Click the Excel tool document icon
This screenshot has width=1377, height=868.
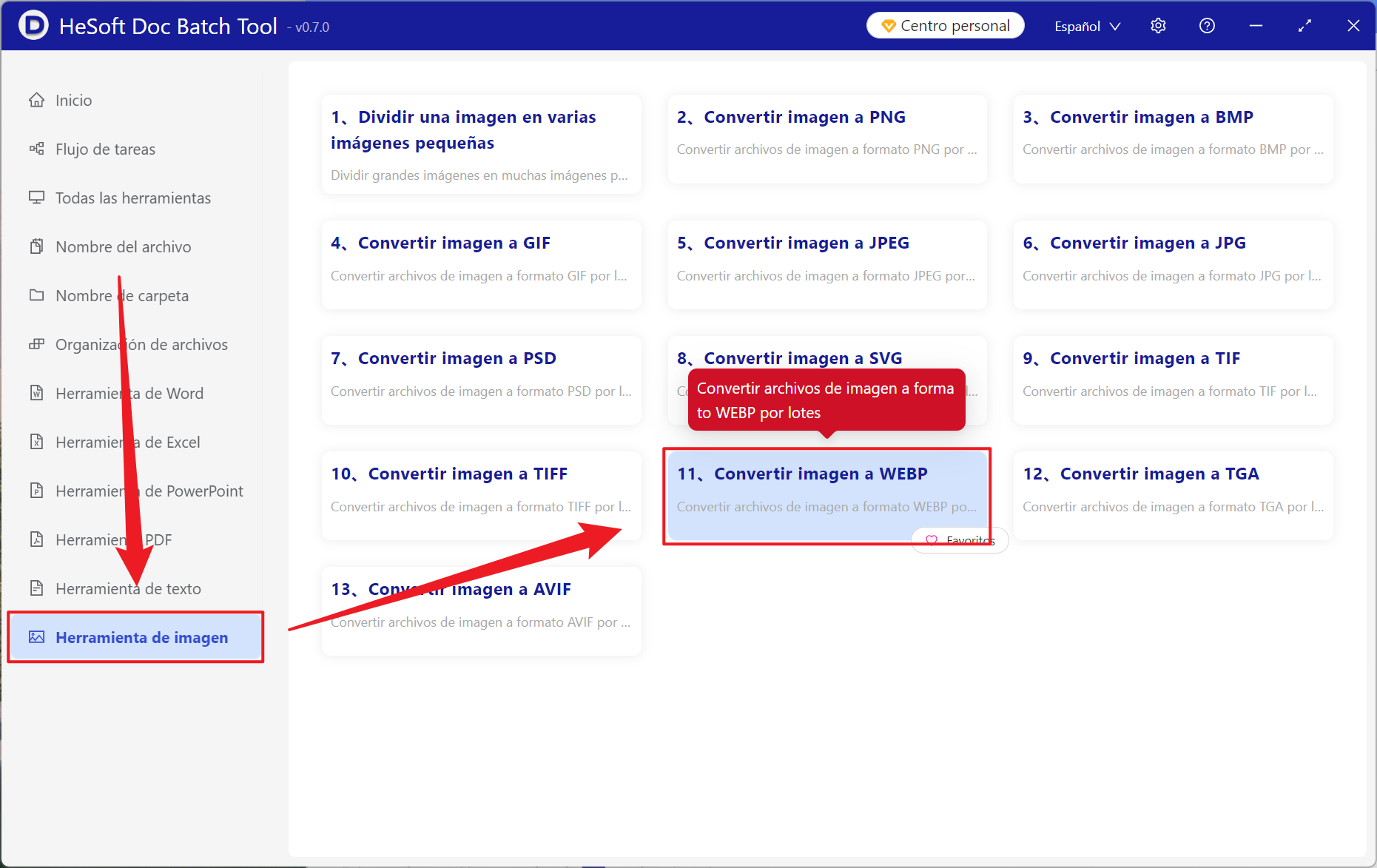(x=36, y=442)
